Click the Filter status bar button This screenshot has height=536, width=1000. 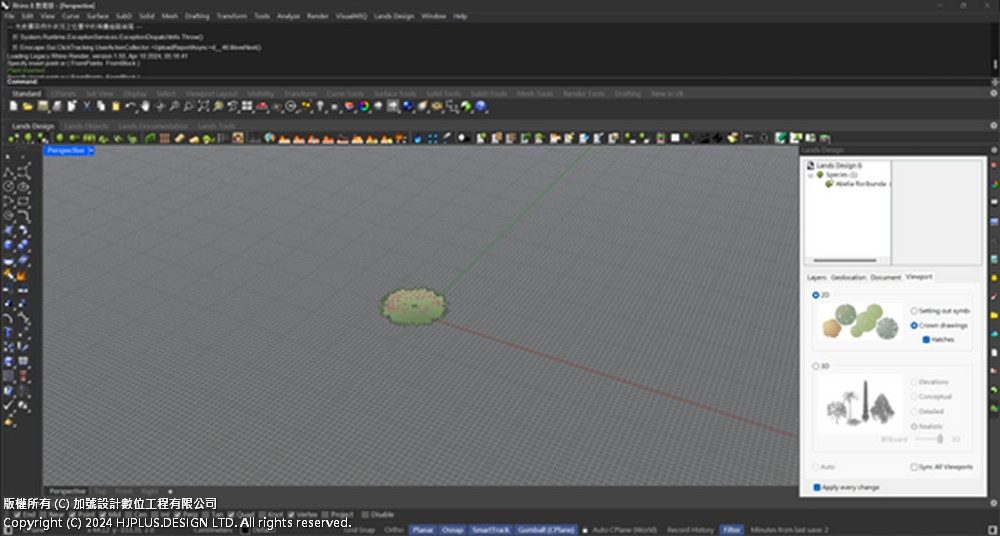coord(732,530)
